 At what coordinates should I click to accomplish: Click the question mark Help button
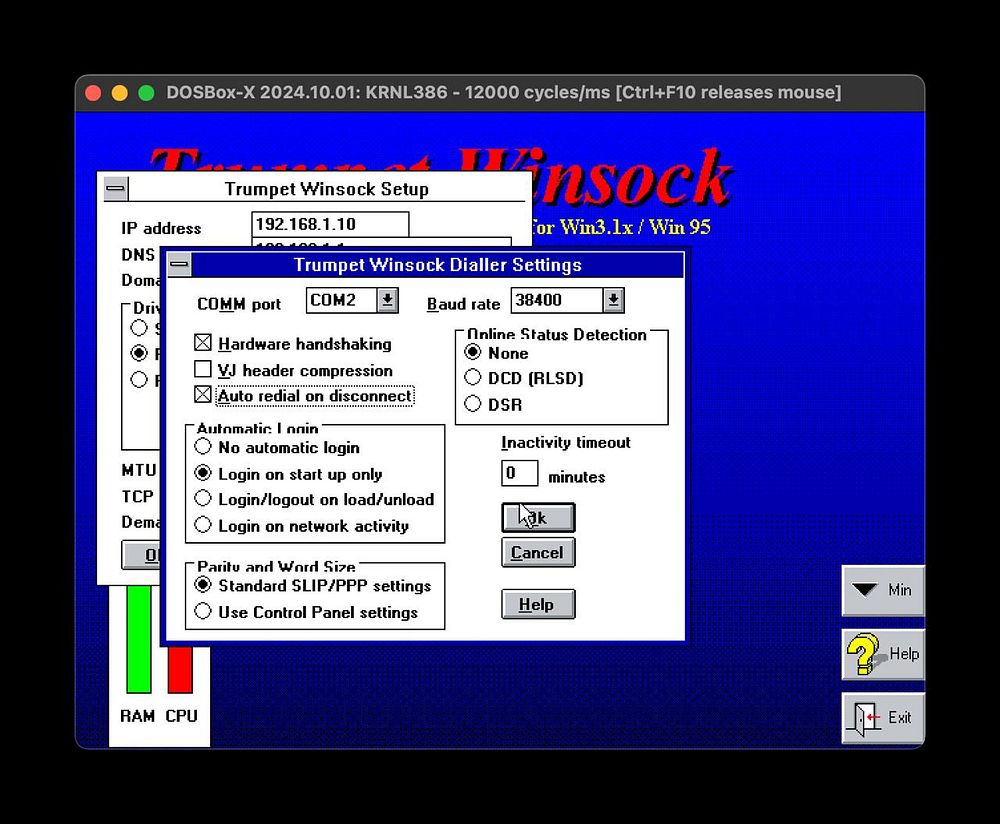pyautogui.click(x=883, y=654)
